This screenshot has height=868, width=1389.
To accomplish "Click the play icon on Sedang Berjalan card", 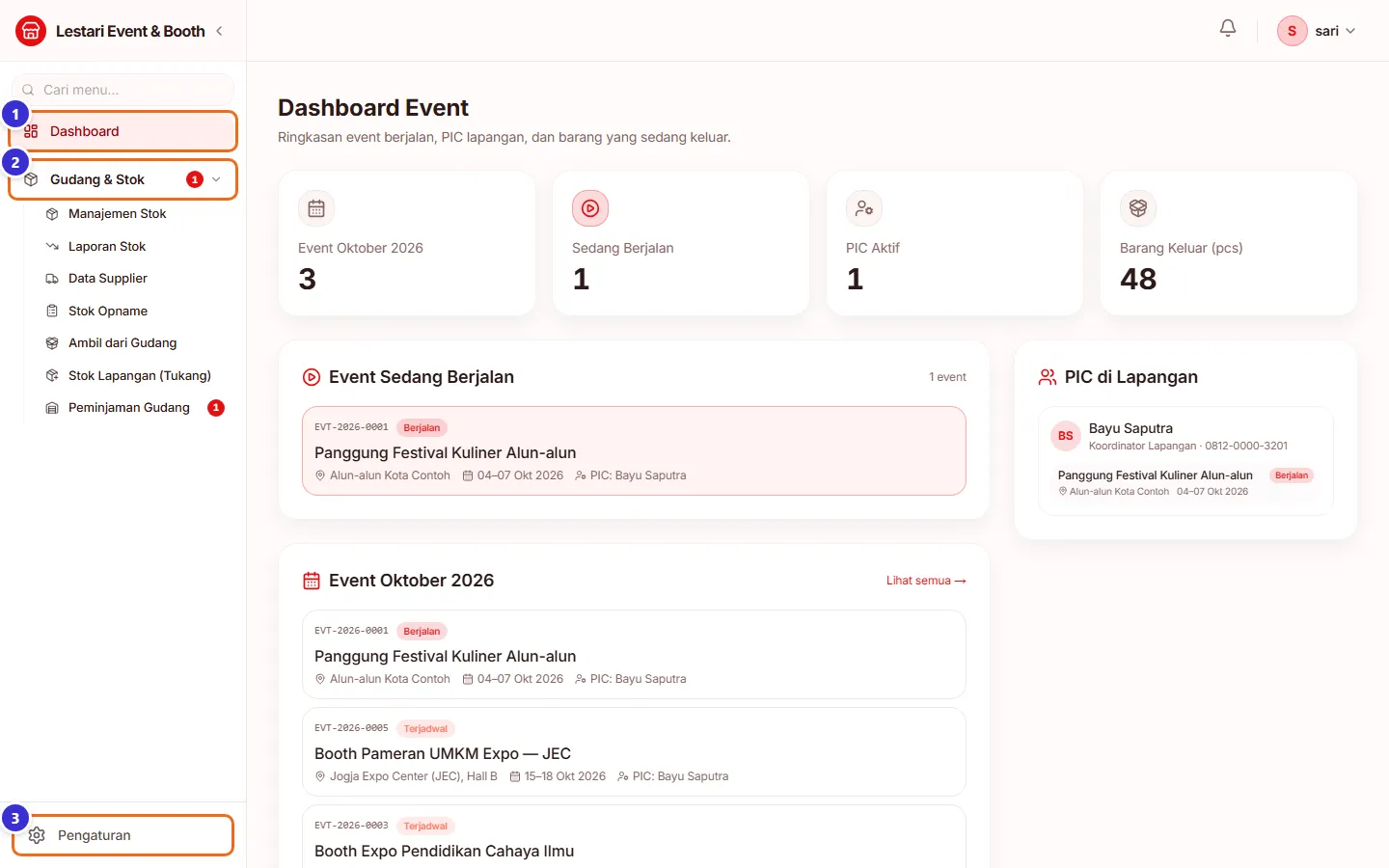I will click(590, 208).
